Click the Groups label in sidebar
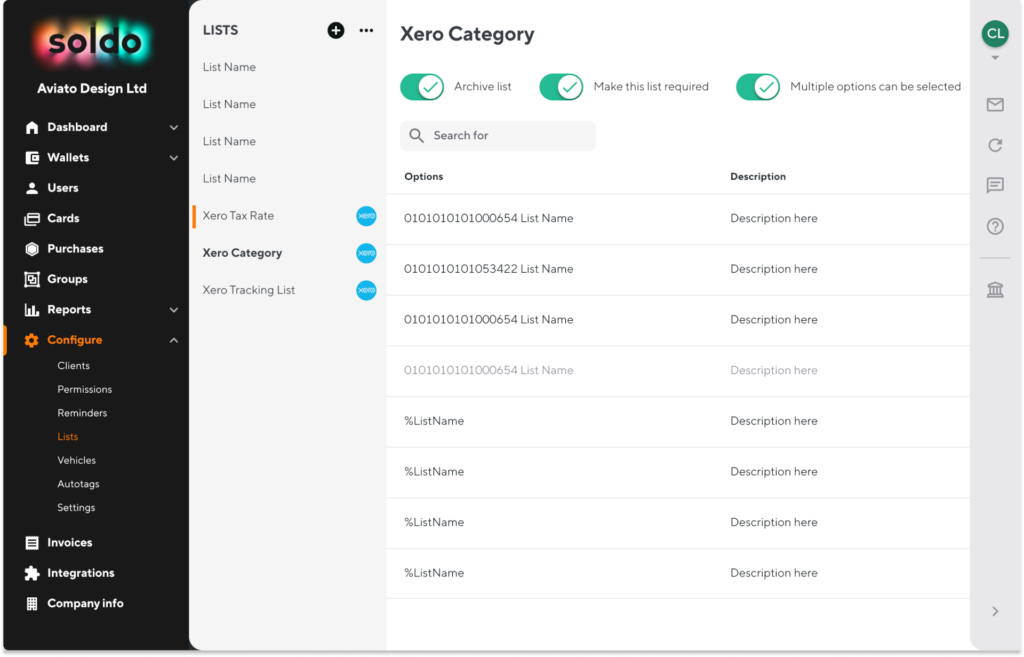Image resolution: width=1024 pixels, height=657 pixels. tap(67, 279)
